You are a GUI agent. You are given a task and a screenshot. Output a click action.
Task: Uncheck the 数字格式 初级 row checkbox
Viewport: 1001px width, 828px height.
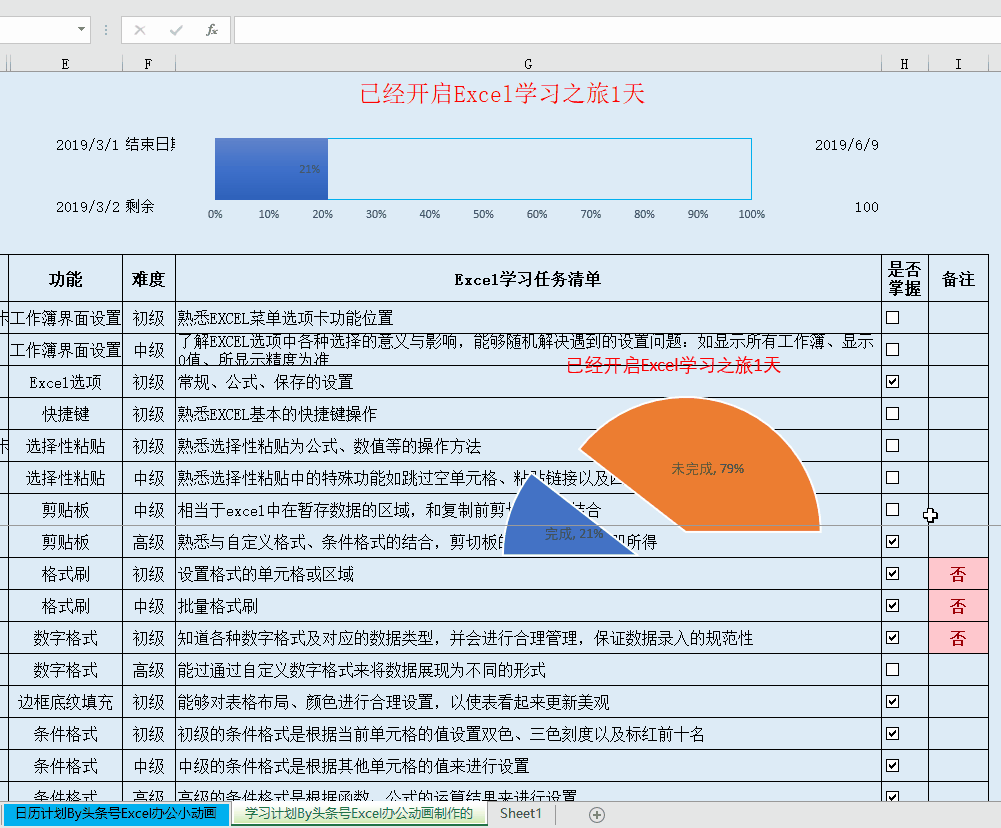pyautogui.click(x=892, y=638)
